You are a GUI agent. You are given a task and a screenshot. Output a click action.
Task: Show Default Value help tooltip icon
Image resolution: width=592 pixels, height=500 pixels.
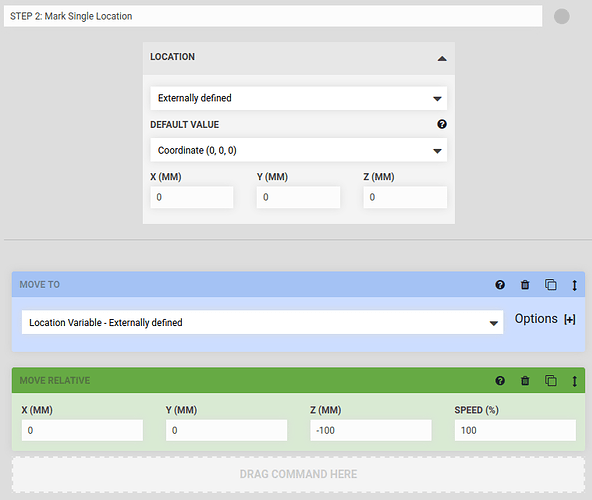tap(442, 124)
